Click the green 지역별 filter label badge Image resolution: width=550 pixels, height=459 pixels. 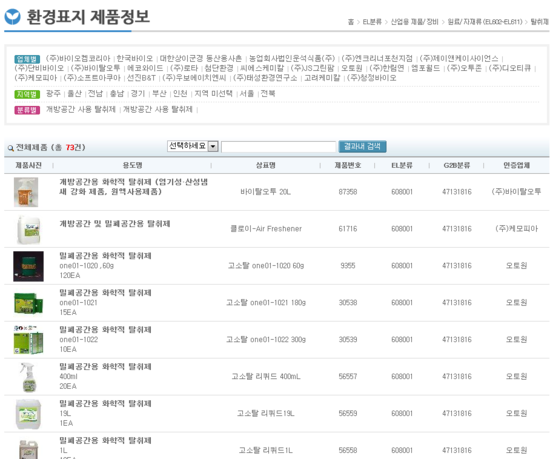[27, 94]
